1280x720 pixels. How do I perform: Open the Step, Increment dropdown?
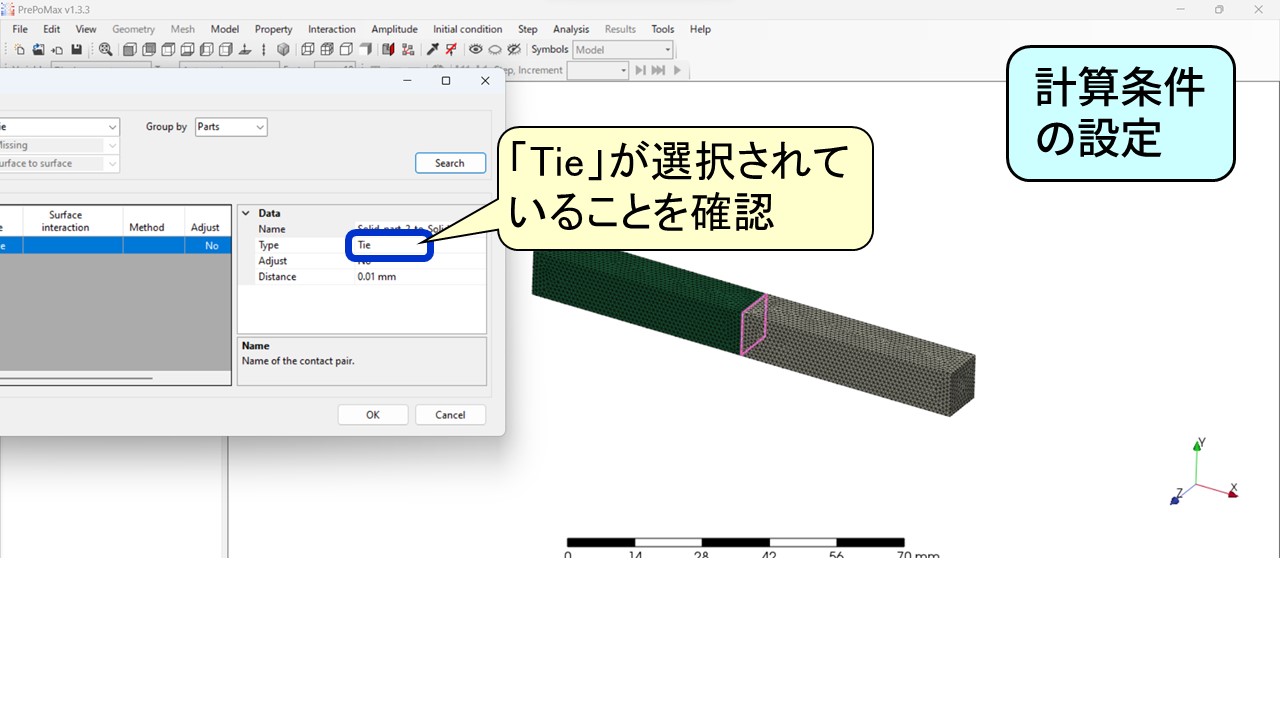coord(598,70)
